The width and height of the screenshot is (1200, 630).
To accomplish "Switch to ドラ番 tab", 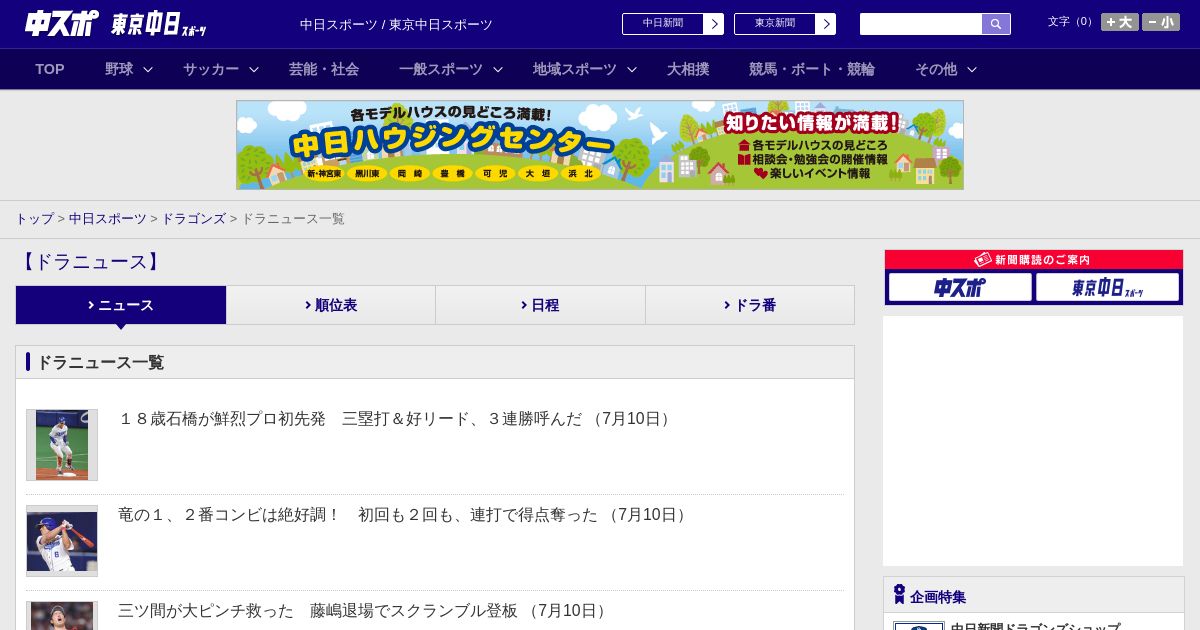I will 750,305.
